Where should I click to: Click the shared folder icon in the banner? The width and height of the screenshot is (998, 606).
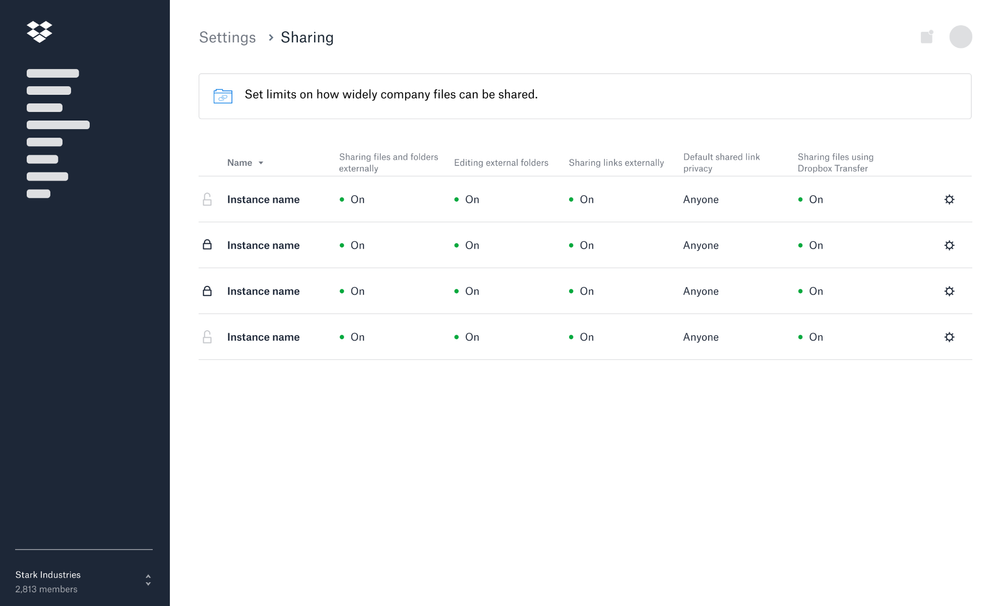pos(223,96)
